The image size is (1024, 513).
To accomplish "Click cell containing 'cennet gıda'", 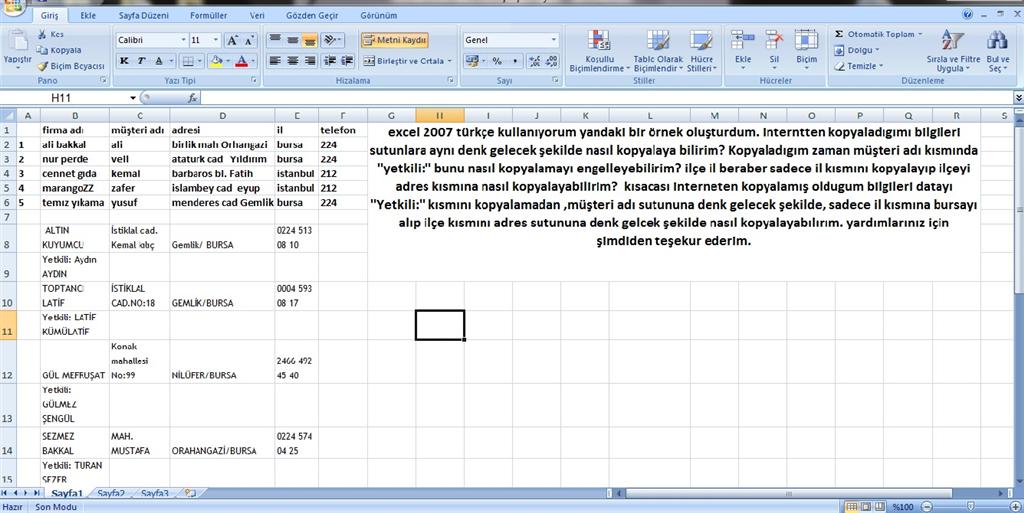I will (x=74, y=174).
